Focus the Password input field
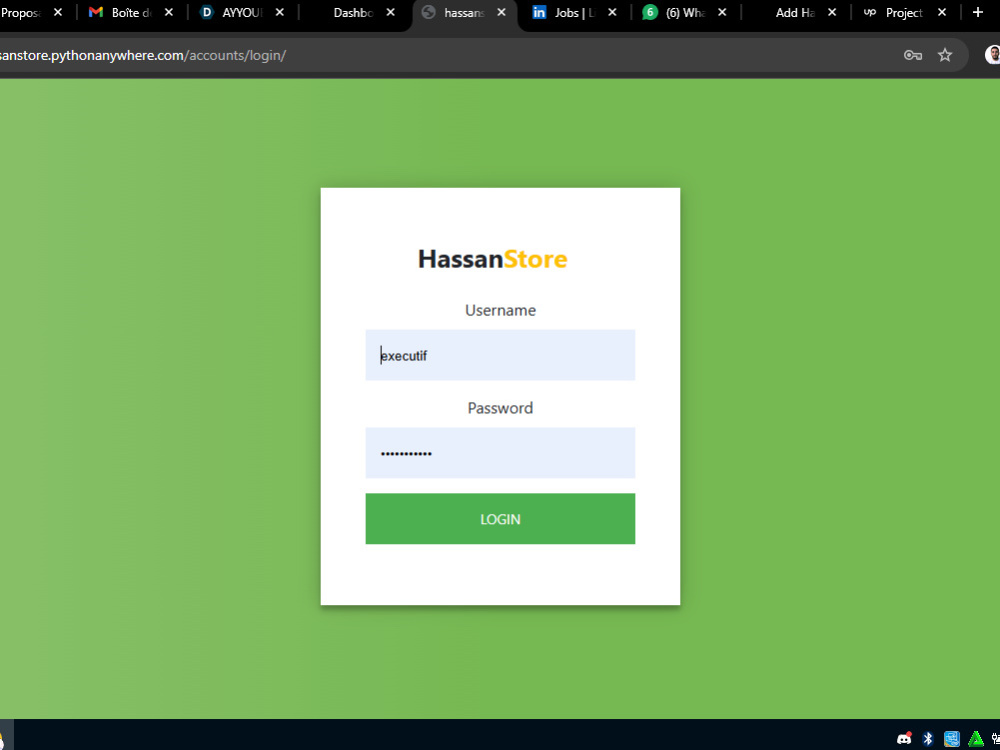 500,453
